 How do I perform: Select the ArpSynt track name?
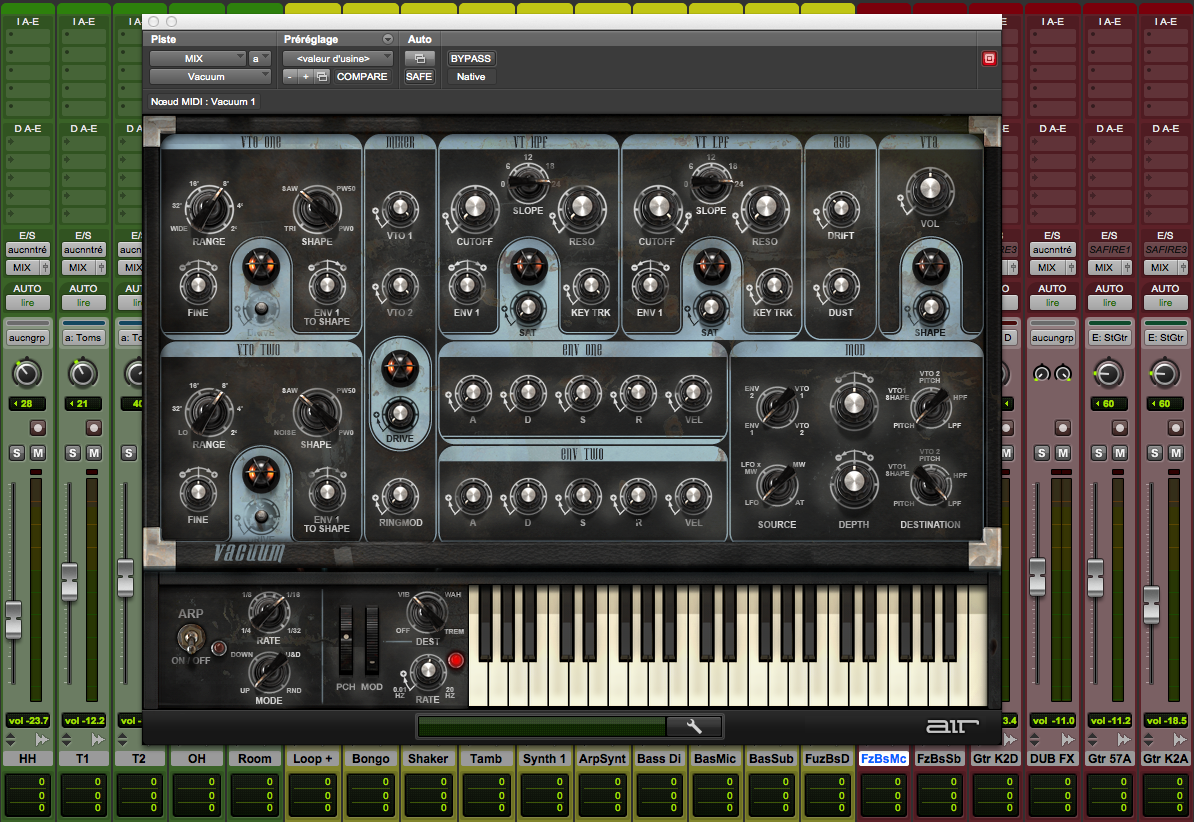click(x=602, y=759)
